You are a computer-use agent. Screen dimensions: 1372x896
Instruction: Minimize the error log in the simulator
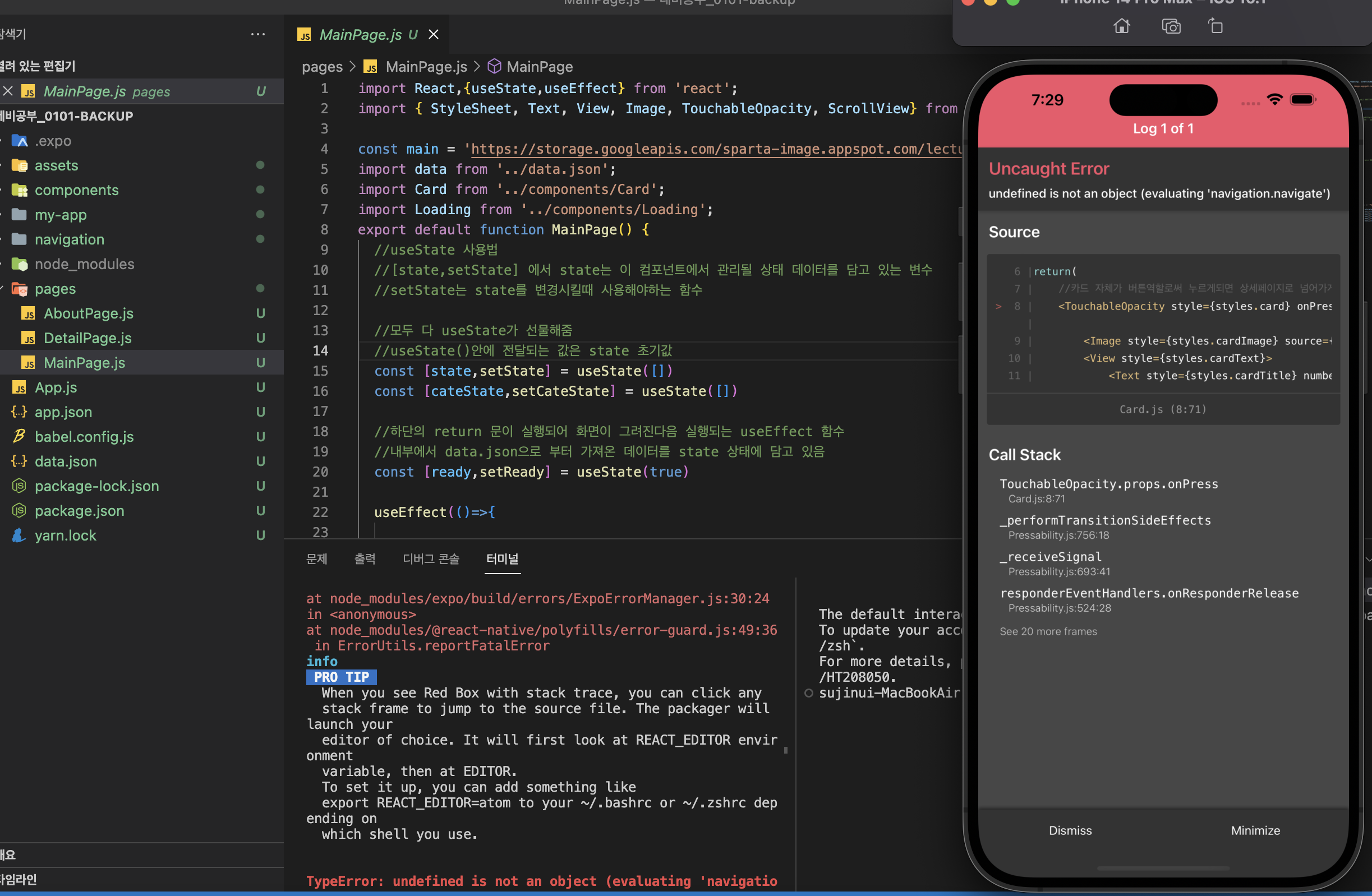click(x=1255, y=830)
